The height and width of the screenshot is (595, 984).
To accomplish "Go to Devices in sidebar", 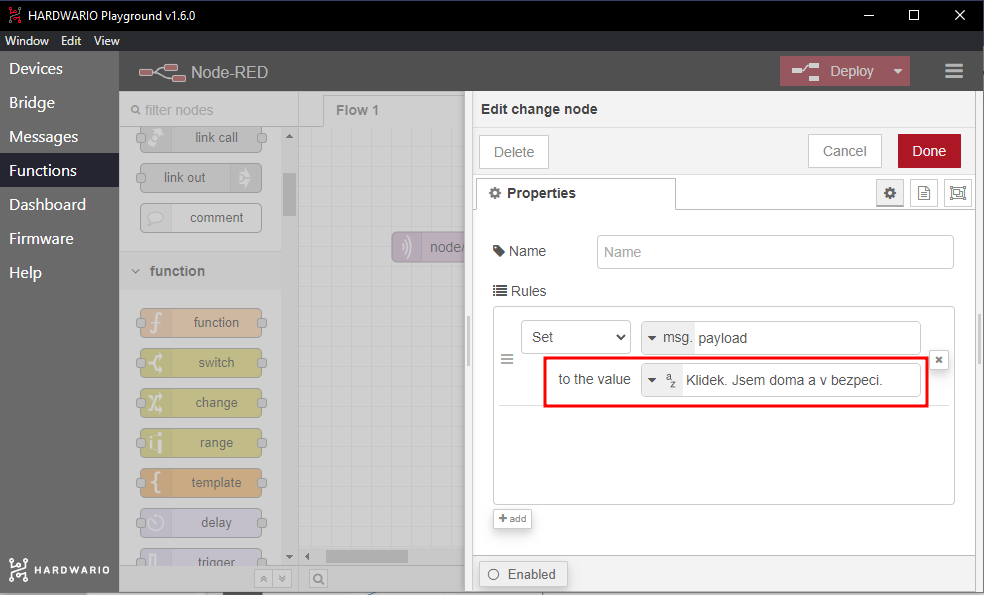I will click(59, 68).
